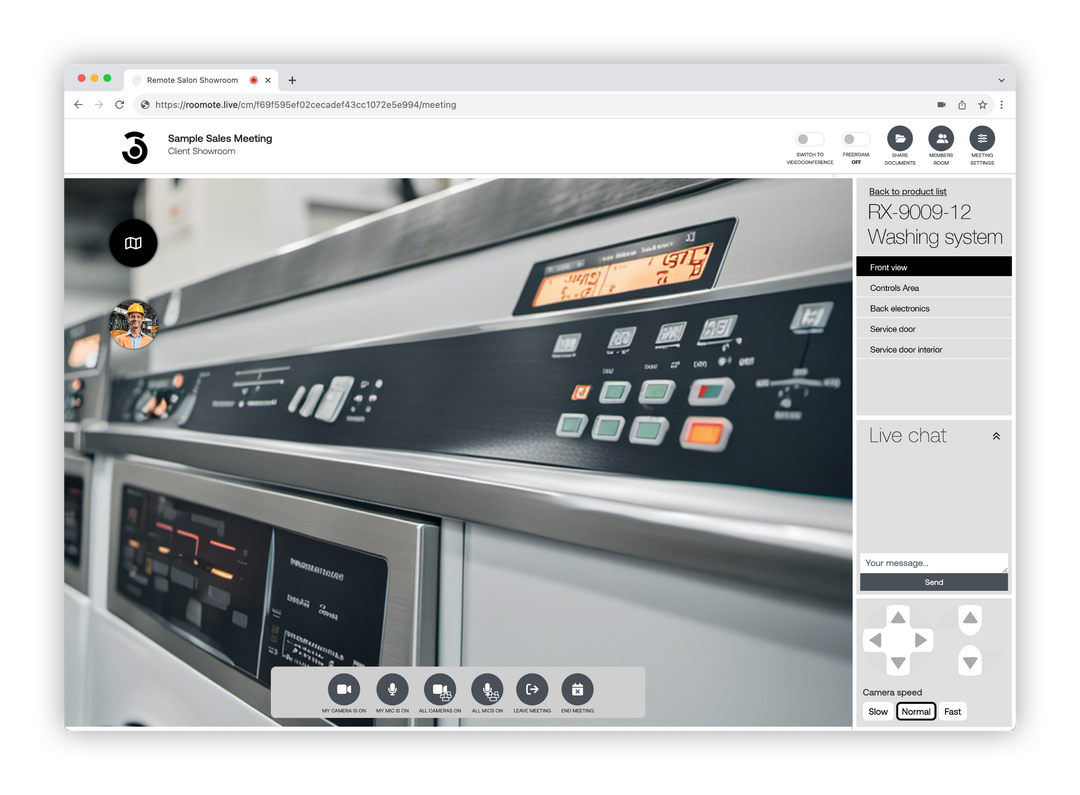
Task: Turn off all cameras
Action: 440,688
